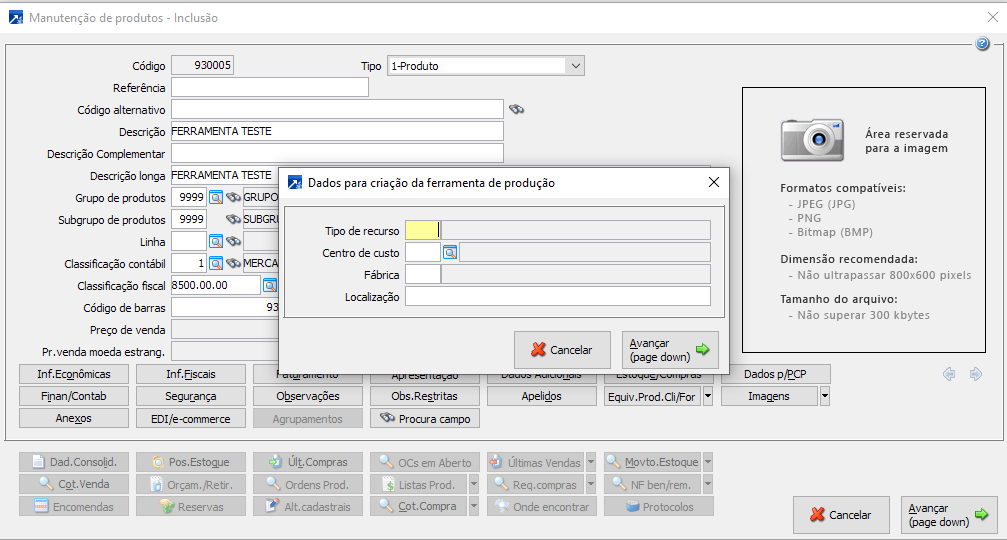This screenshot has width=1007, height=540.
Task: Click the Grupo de produtos code 9999
Action: coord(189,198)
